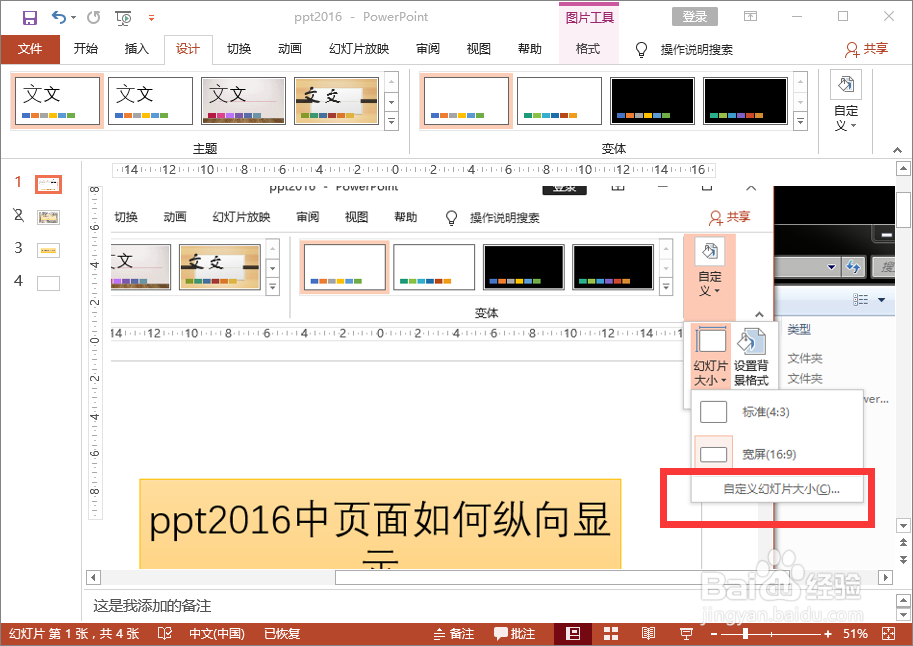Collapse the ribbon with the chevron

tap(897, 150)
